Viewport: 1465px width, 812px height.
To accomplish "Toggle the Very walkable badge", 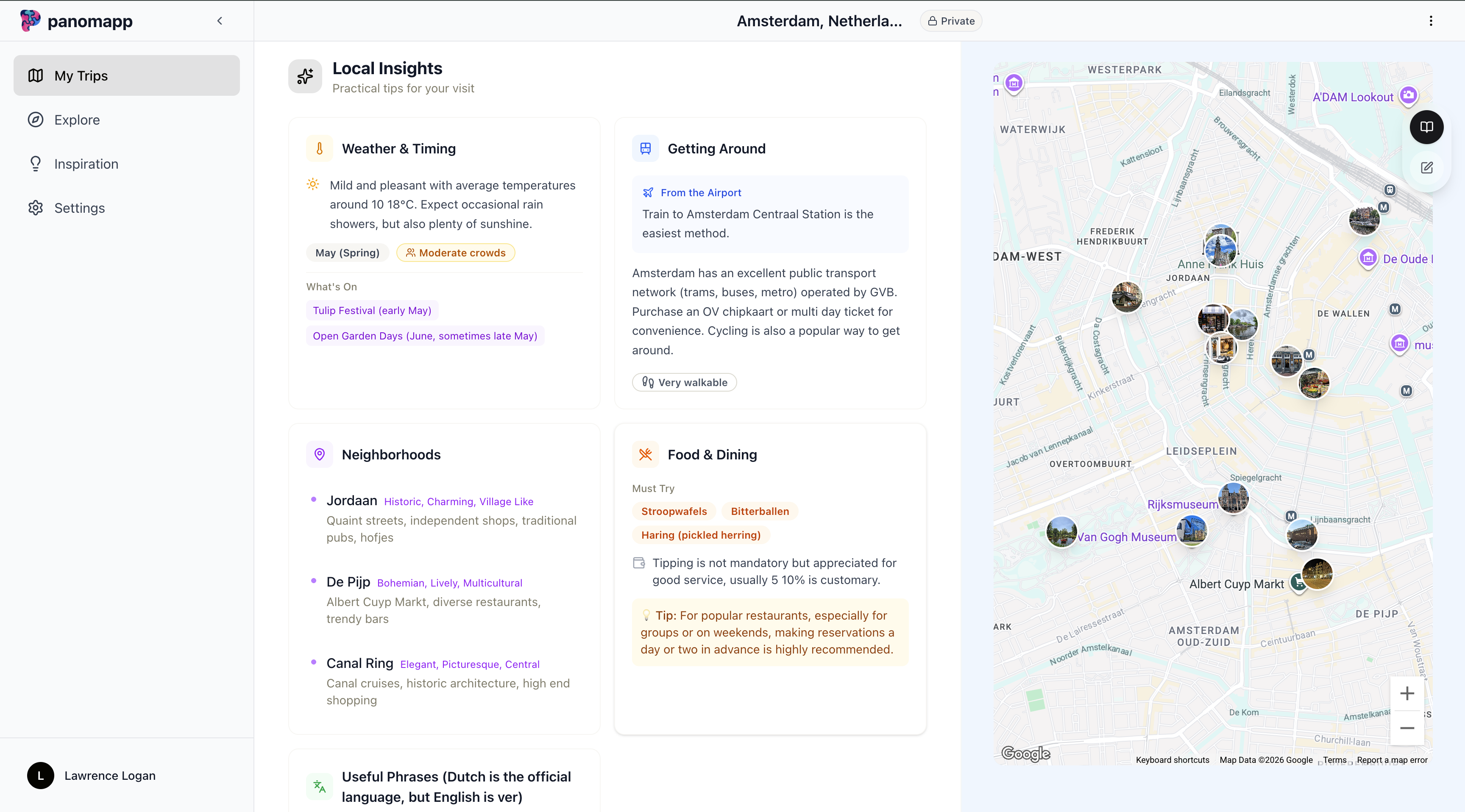I will (x=684, y=382).
